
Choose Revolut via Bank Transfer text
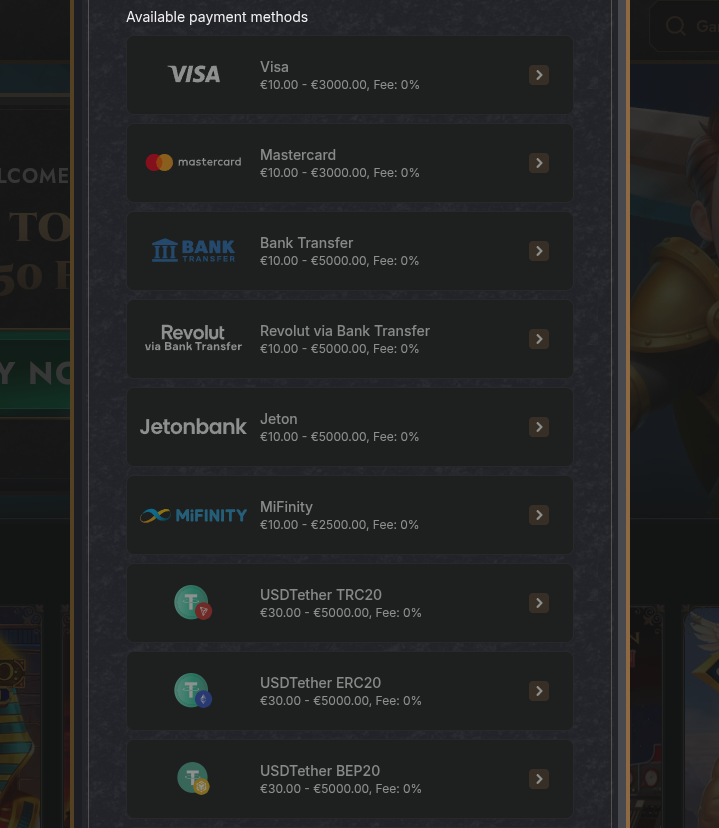point(345,331)
